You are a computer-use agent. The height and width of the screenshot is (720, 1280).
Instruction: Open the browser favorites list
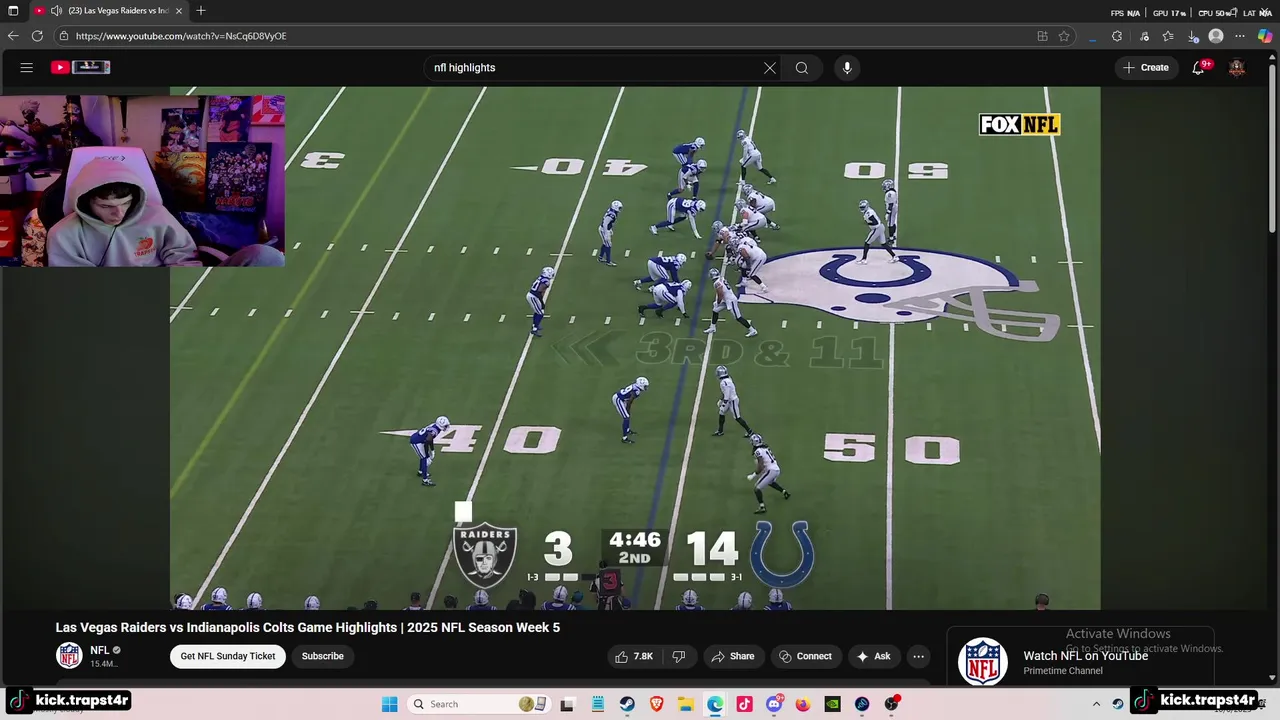click(1168, 36)
